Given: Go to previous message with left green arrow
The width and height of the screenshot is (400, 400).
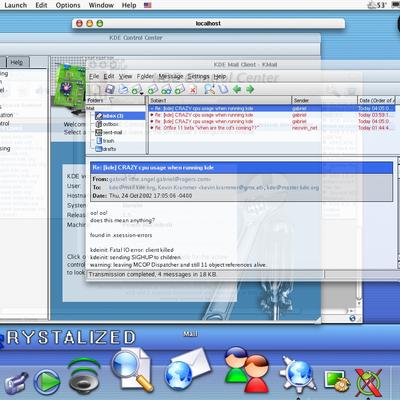Looking at the screenshot, I should (x=237, y=89).
